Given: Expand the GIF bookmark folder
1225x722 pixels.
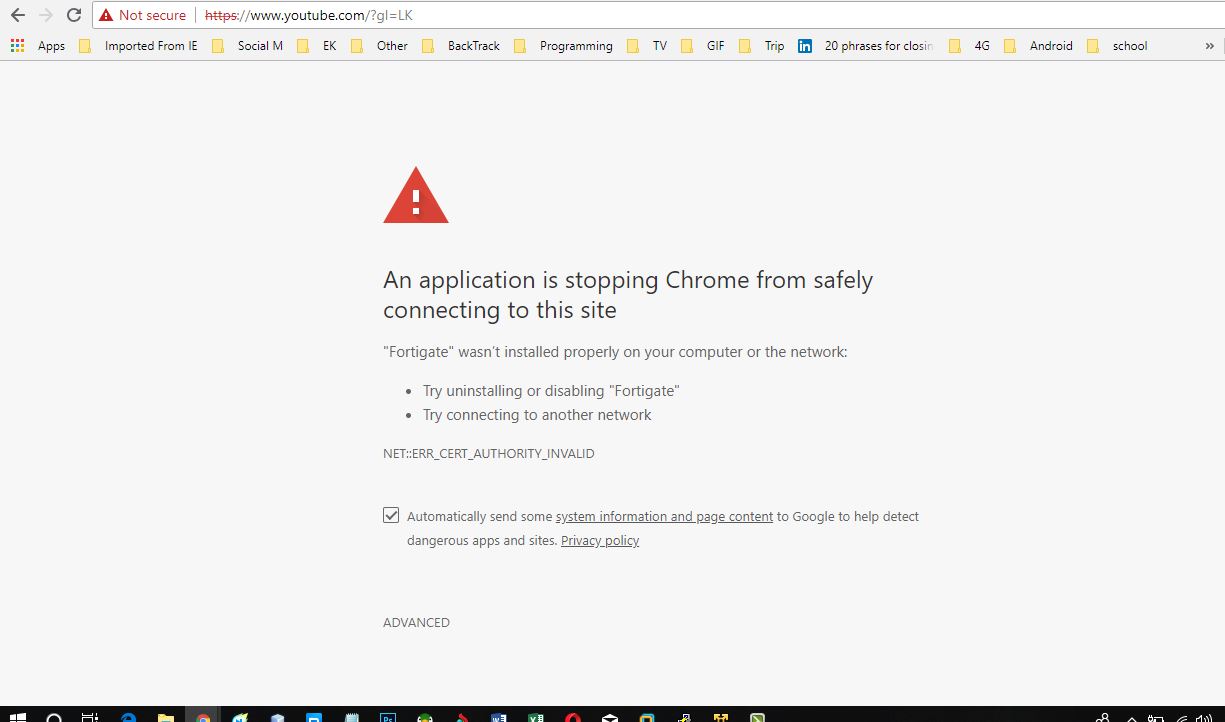Looking at the screenshot, I should coord(703,46).
